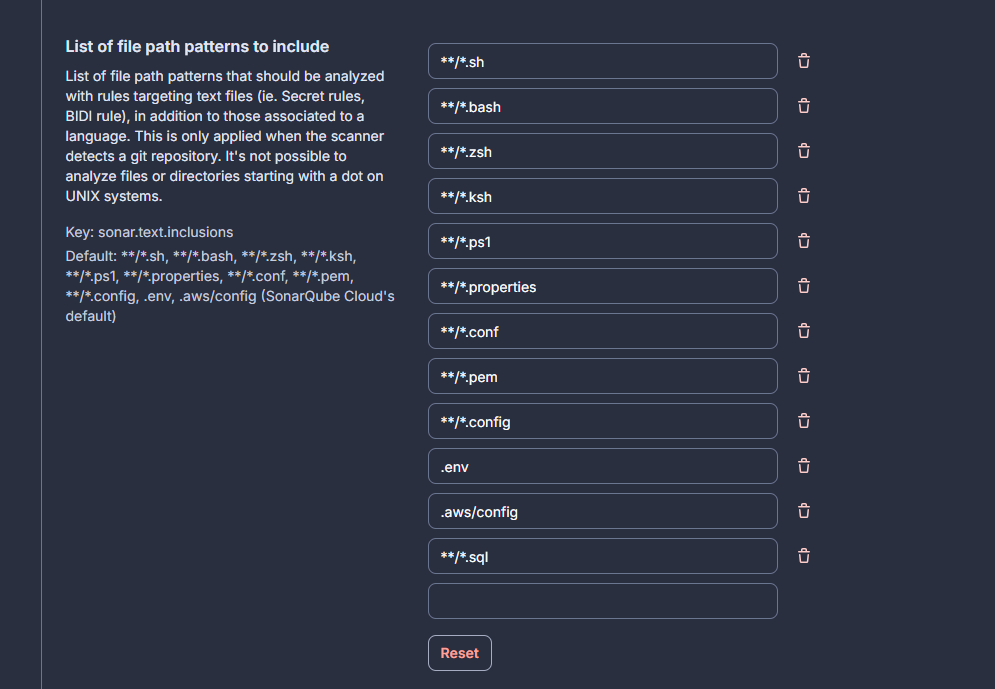Remove the **/*.ps1 pattern entry

pyautogui.click(x=804, y=241)
